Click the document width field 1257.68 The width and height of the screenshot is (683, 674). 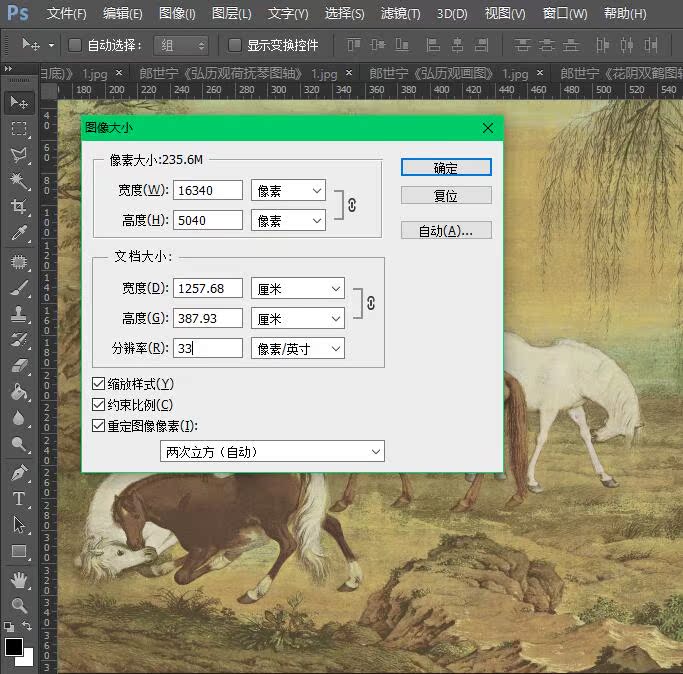tap(208, 288)
